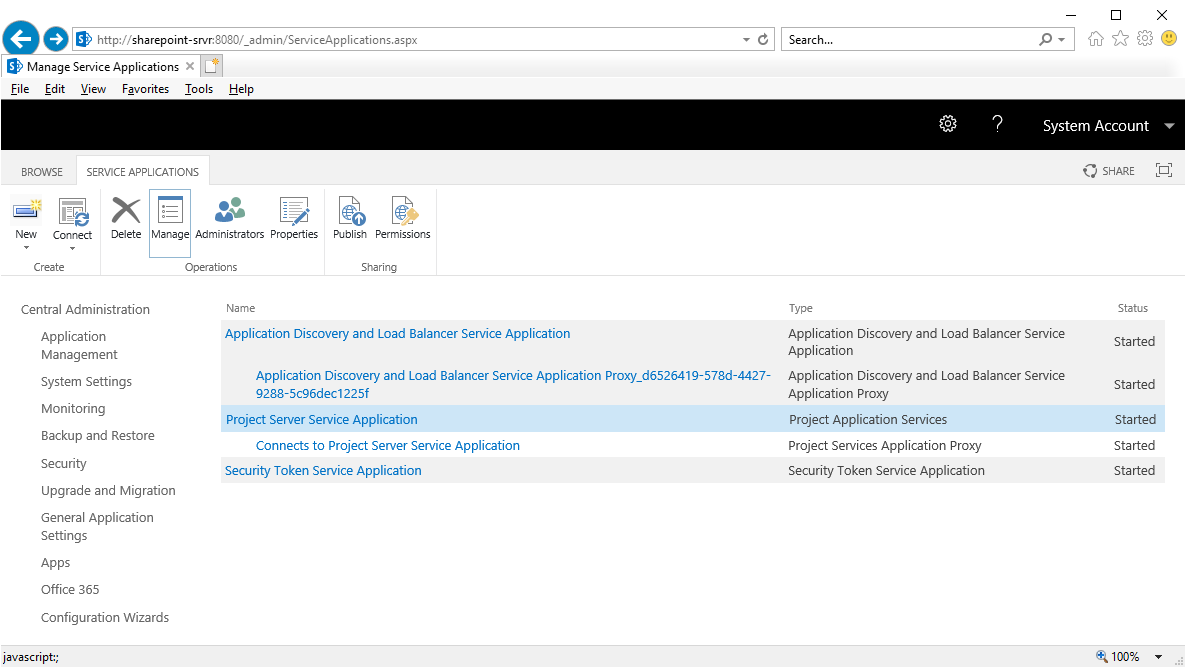Open a new browser tab
Screen dimensions: 1186x668
[x=212, y=66]
